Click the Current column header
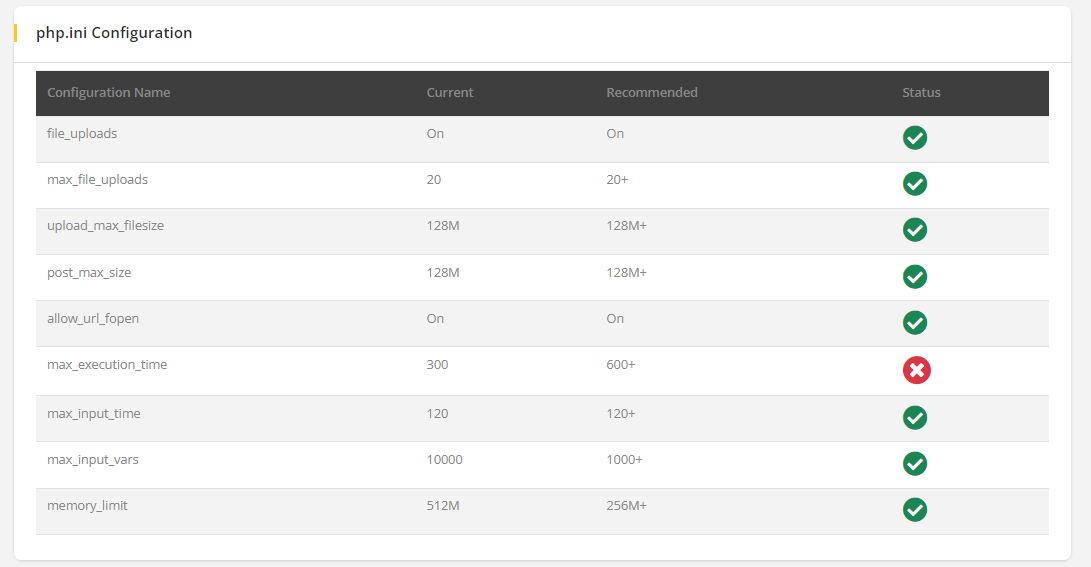The image size is (1091, 567). [x=450, y=93]
